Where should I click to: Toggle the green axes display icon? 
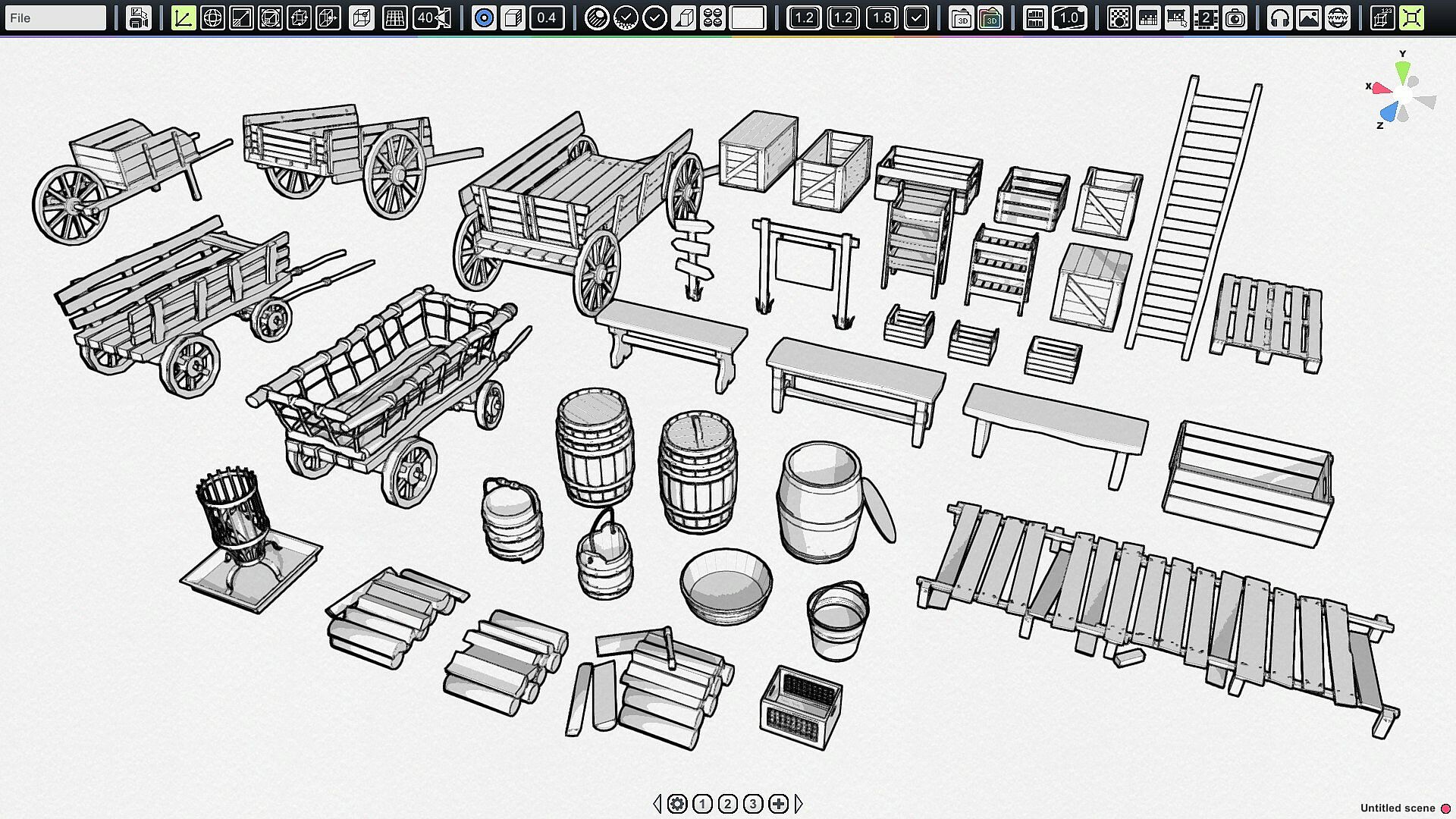click(x=183, y=17)
